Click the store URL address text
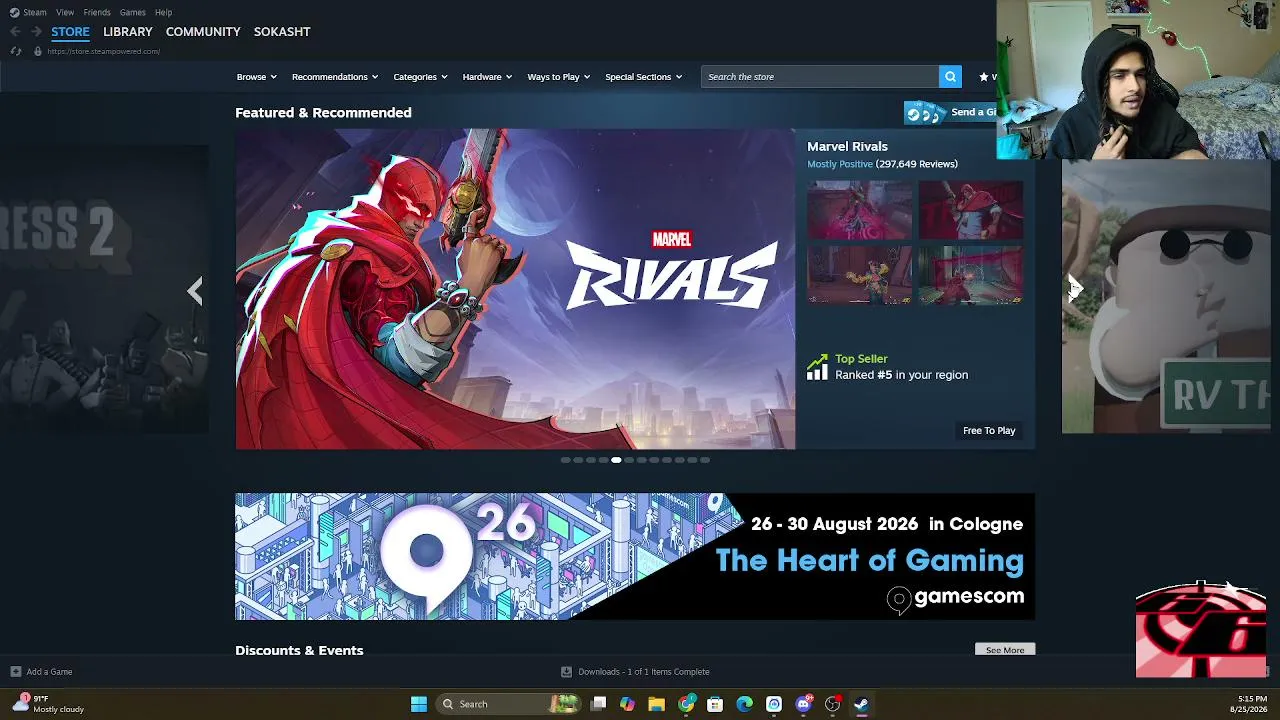Viewport: 1280px width, 720px height. [103, 51]
